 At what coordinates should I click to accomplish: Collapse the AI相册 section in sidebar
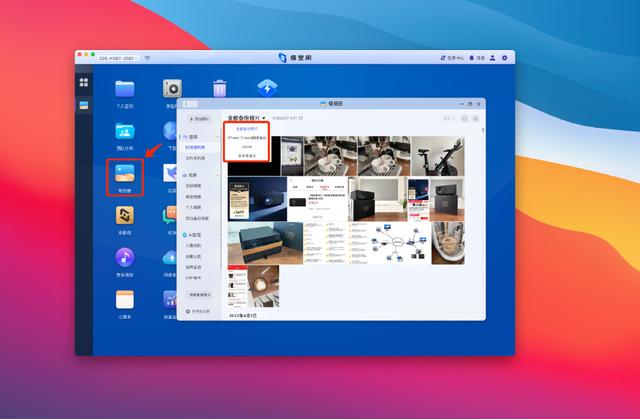[x=218, y=235]
